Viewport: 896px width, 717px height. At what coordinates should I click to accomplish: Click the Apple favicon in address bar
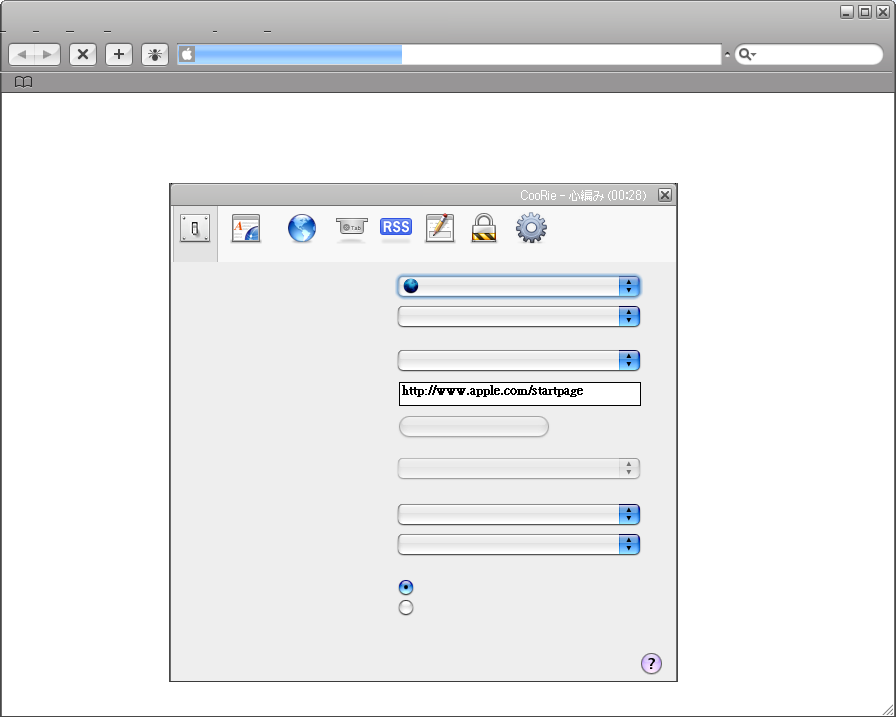[187, 54]
